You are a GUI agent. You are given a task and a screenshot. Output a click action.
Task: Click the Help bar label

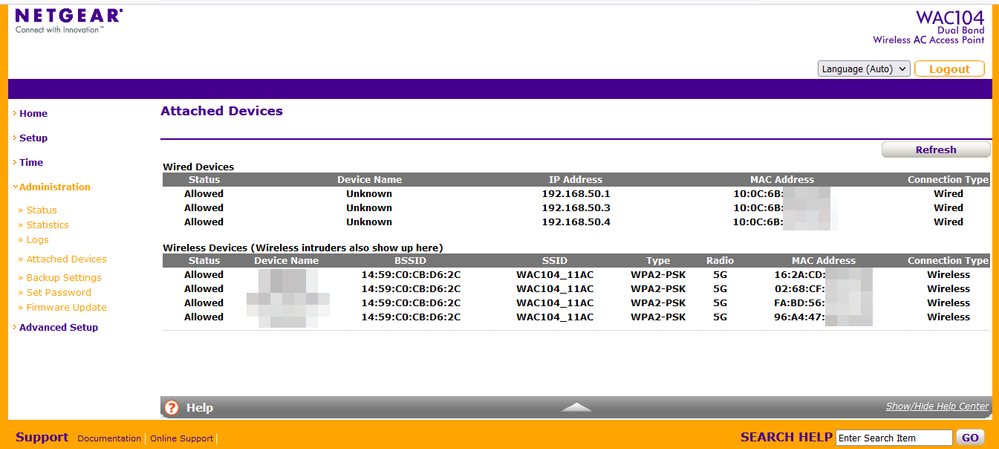point(199,408)
